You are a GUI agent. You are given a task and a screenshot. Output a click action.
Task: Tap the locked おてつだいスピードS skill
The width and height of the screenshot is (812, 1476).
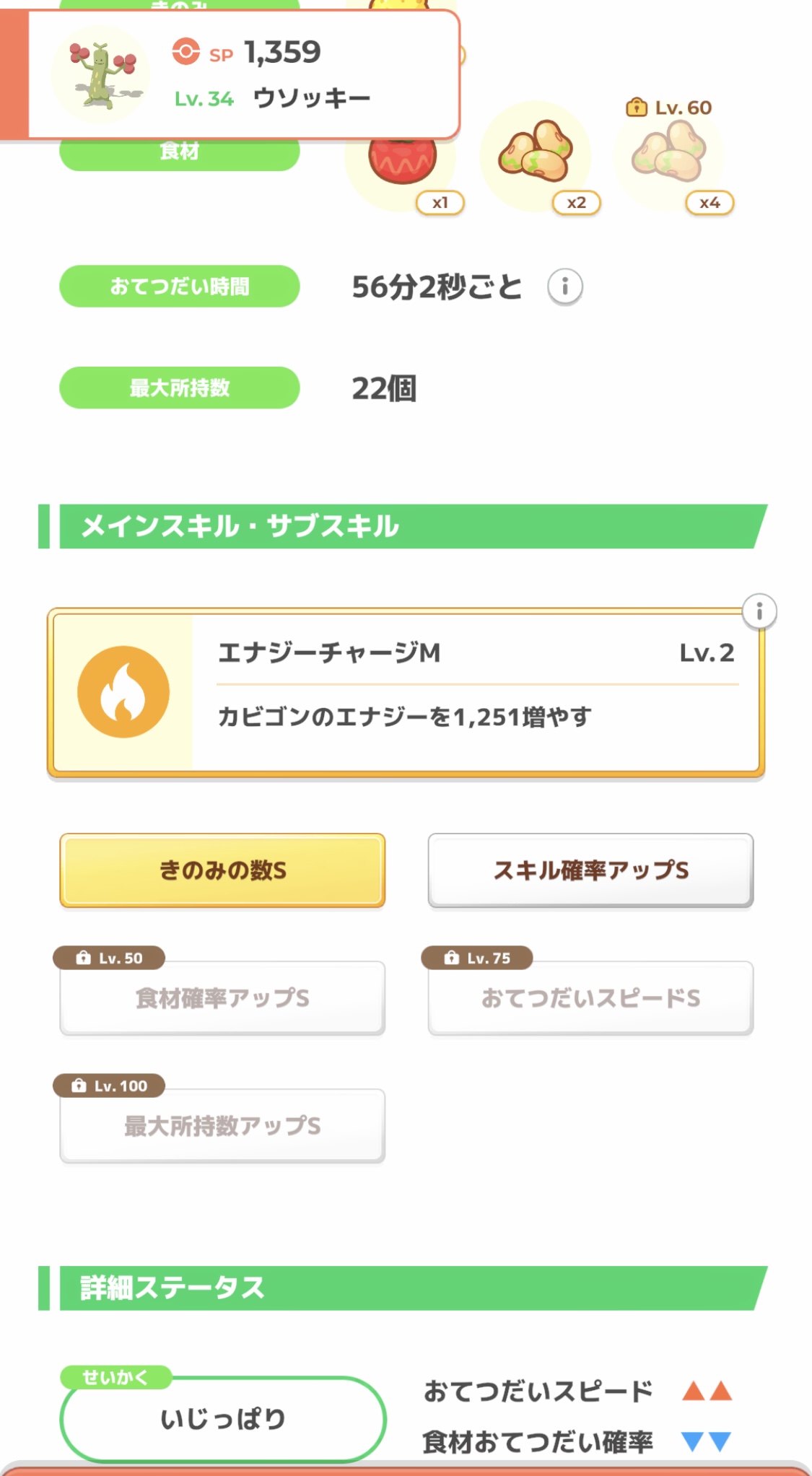590,997
